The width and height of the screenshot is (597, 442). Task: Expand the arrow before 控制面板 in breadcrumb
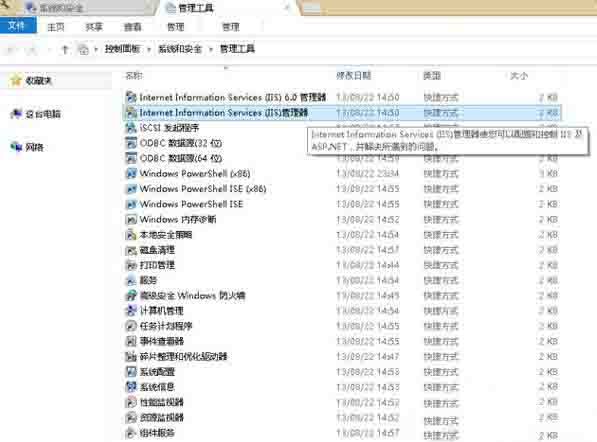tap(96, 49)
